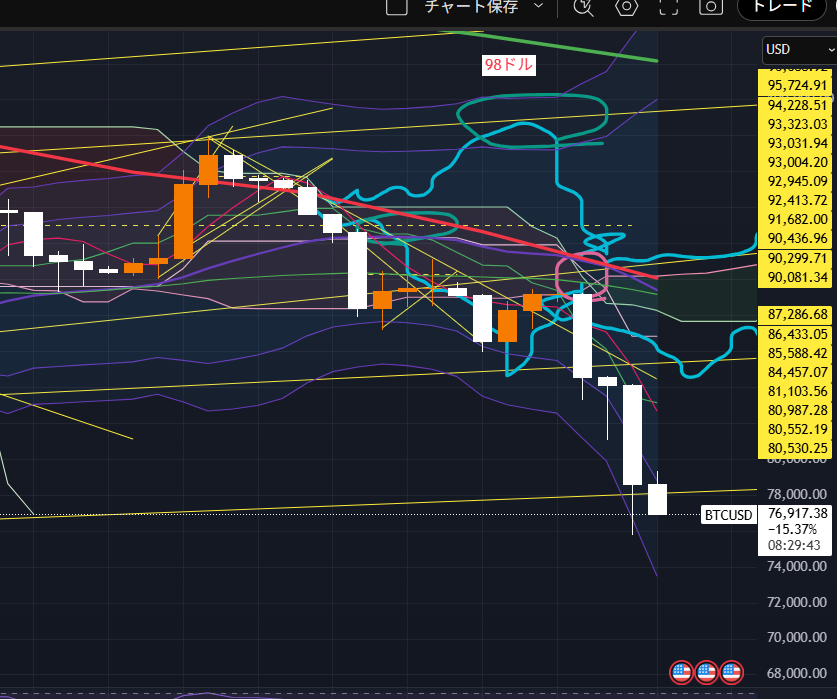Click the countdown timer 08:29:43
This screenshot has height=699, width=837.
click(x=794, y=545)
